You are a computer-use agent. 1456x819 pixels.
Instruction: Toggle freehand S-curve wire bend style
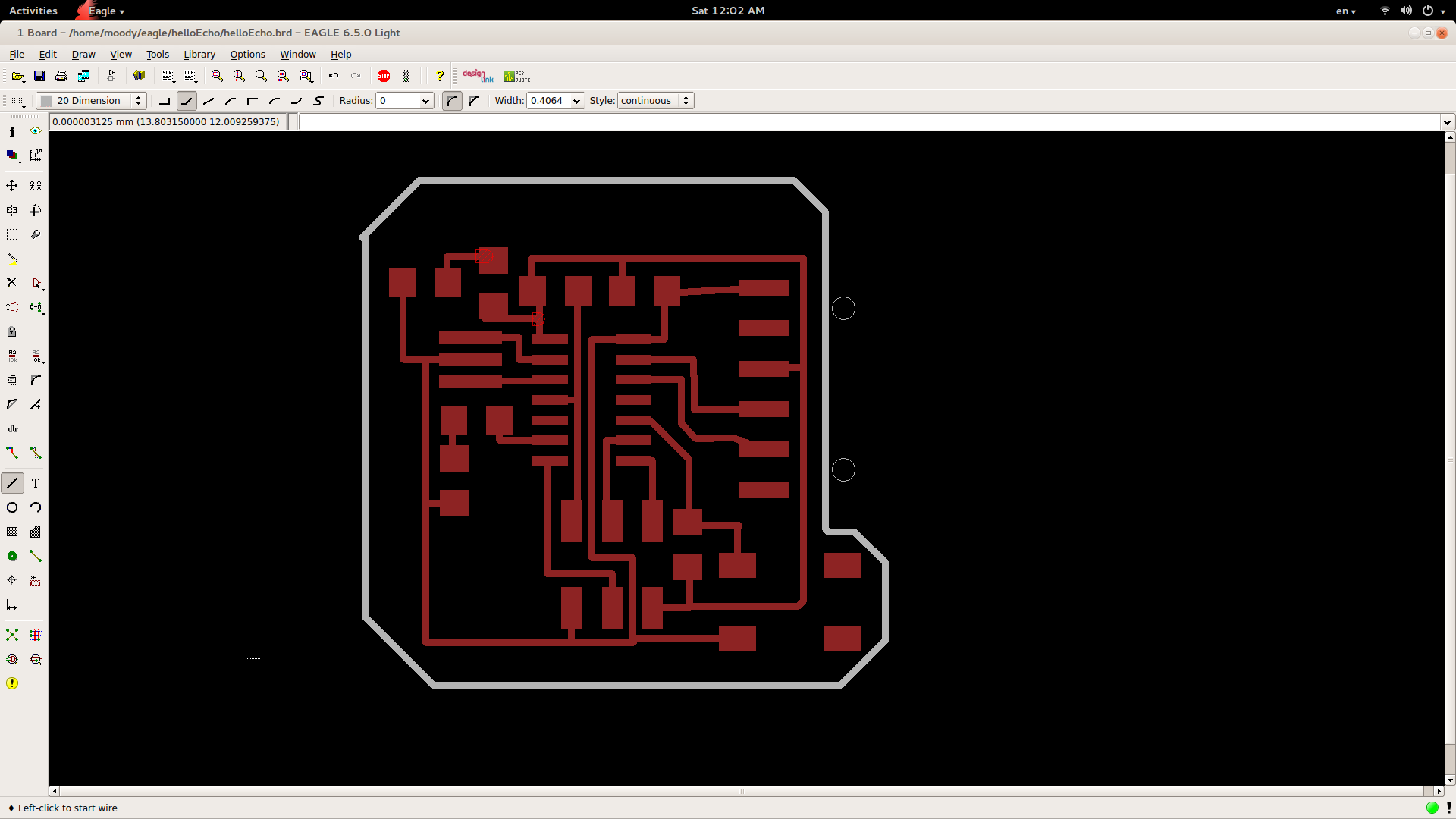[x=318, y=101]
